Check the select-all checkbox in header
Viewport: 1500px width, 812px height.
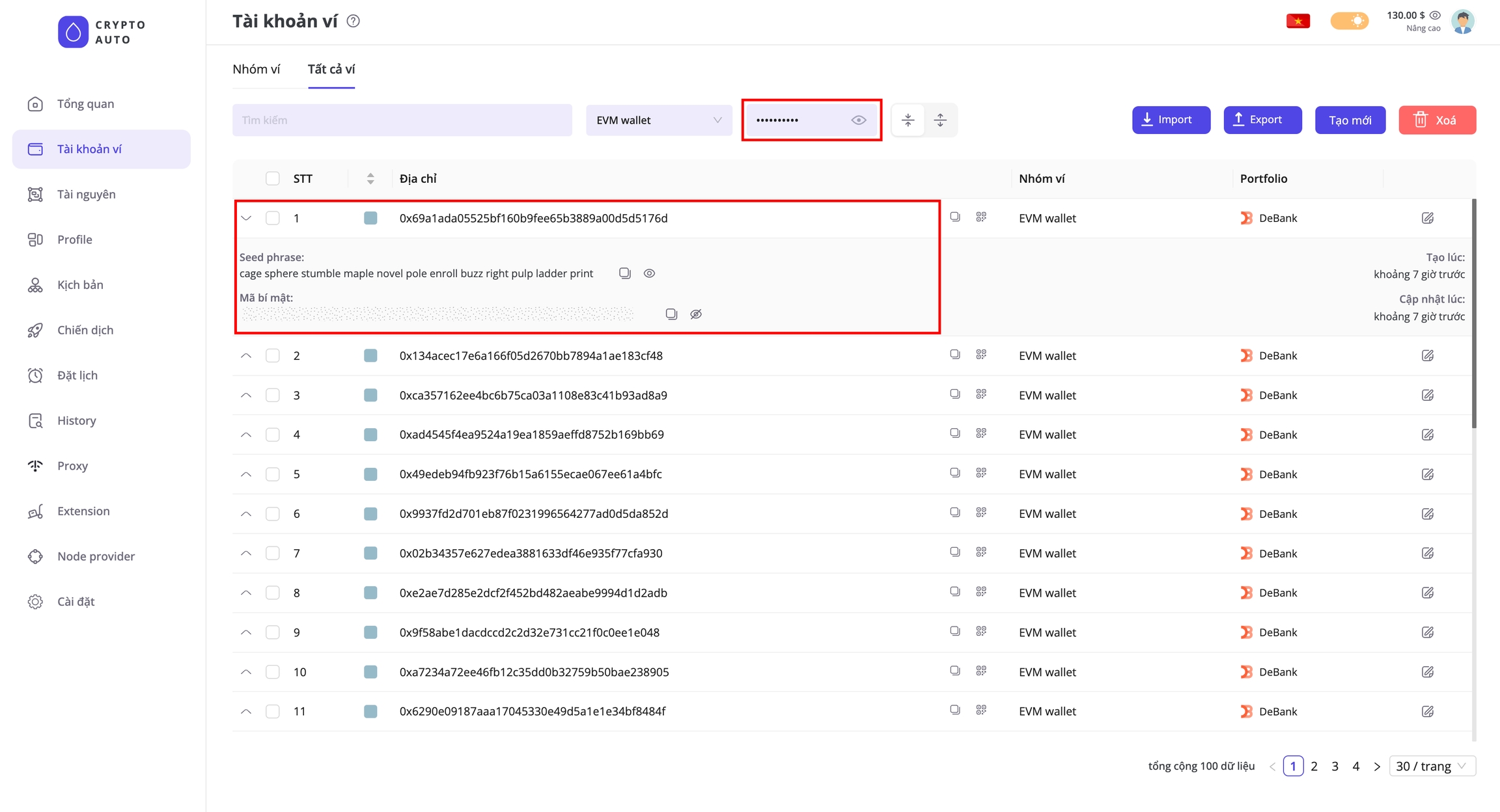273,178
